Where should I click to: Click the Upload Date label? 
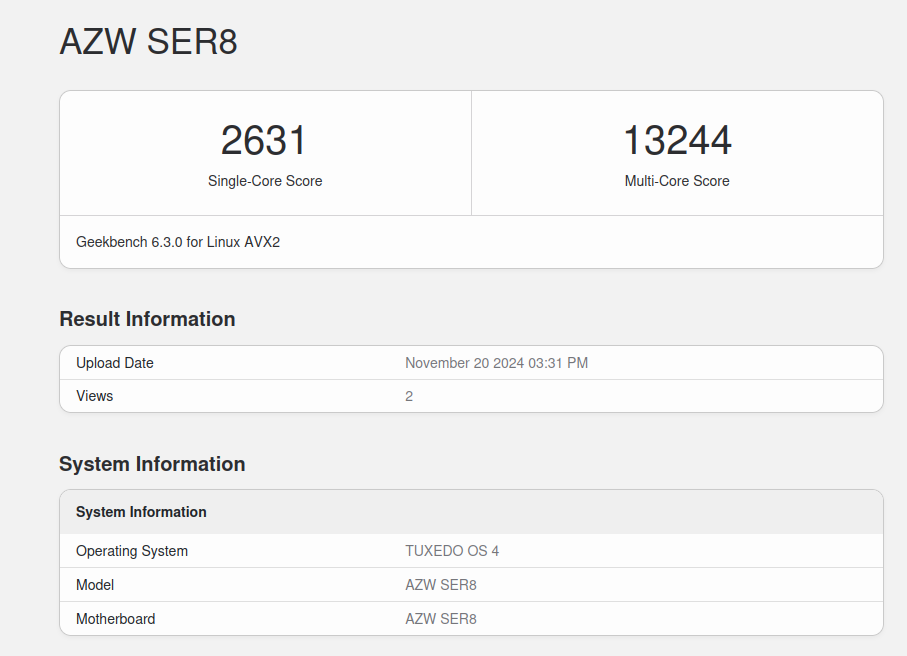115,363
